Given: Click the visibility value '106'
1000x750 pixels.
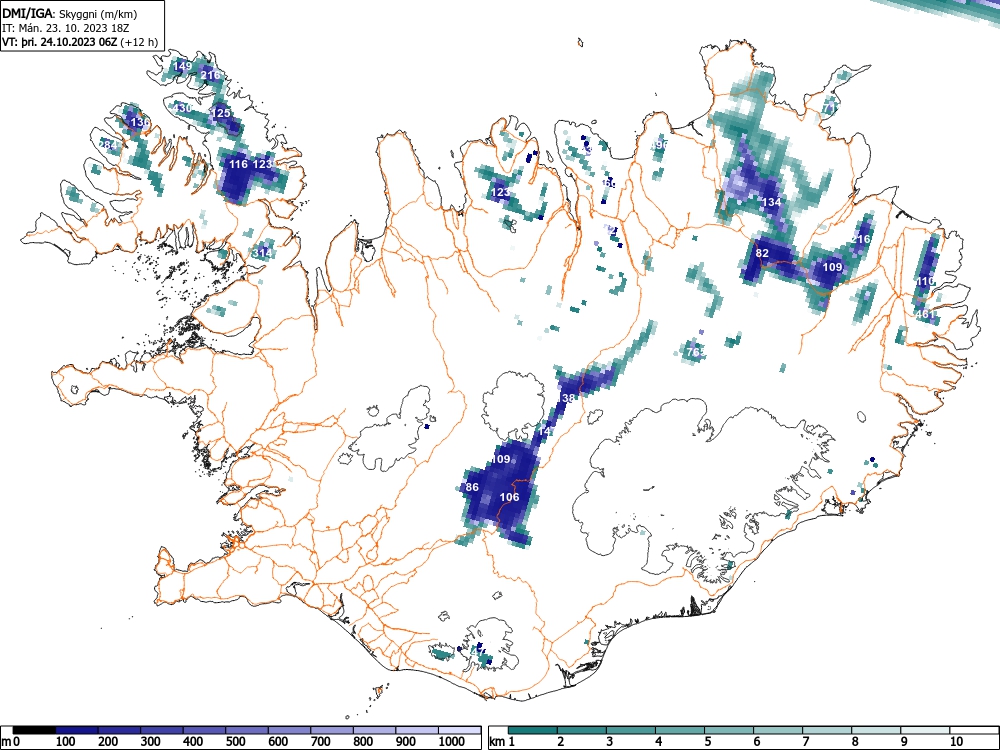Looking at the screenshot, I should point(509,497).
